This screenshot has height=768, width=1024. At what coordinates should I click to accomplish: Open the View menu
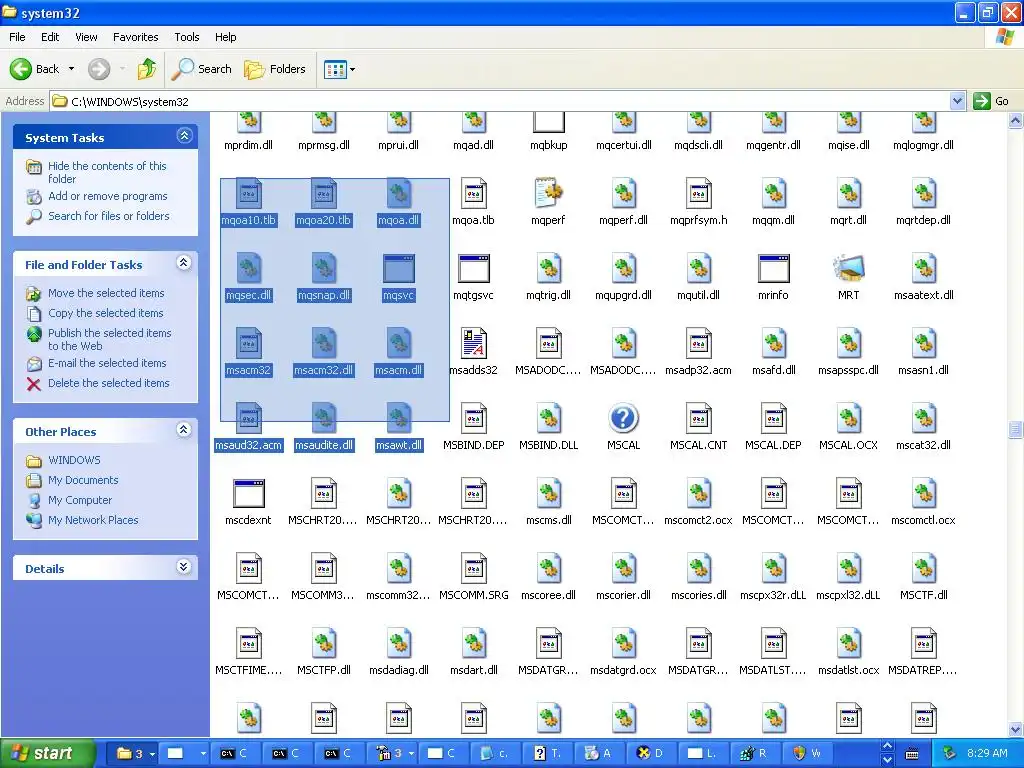click(x=86, y=37)
